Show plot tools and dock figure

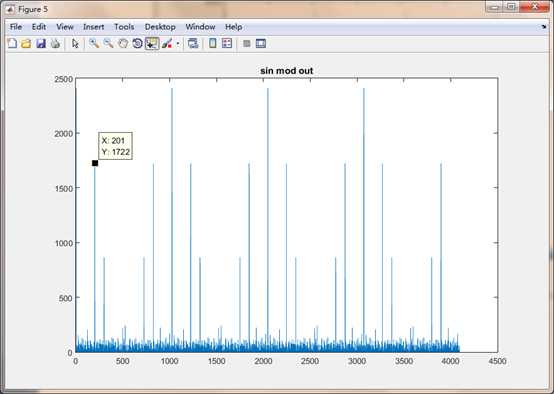tap(261, 43)
